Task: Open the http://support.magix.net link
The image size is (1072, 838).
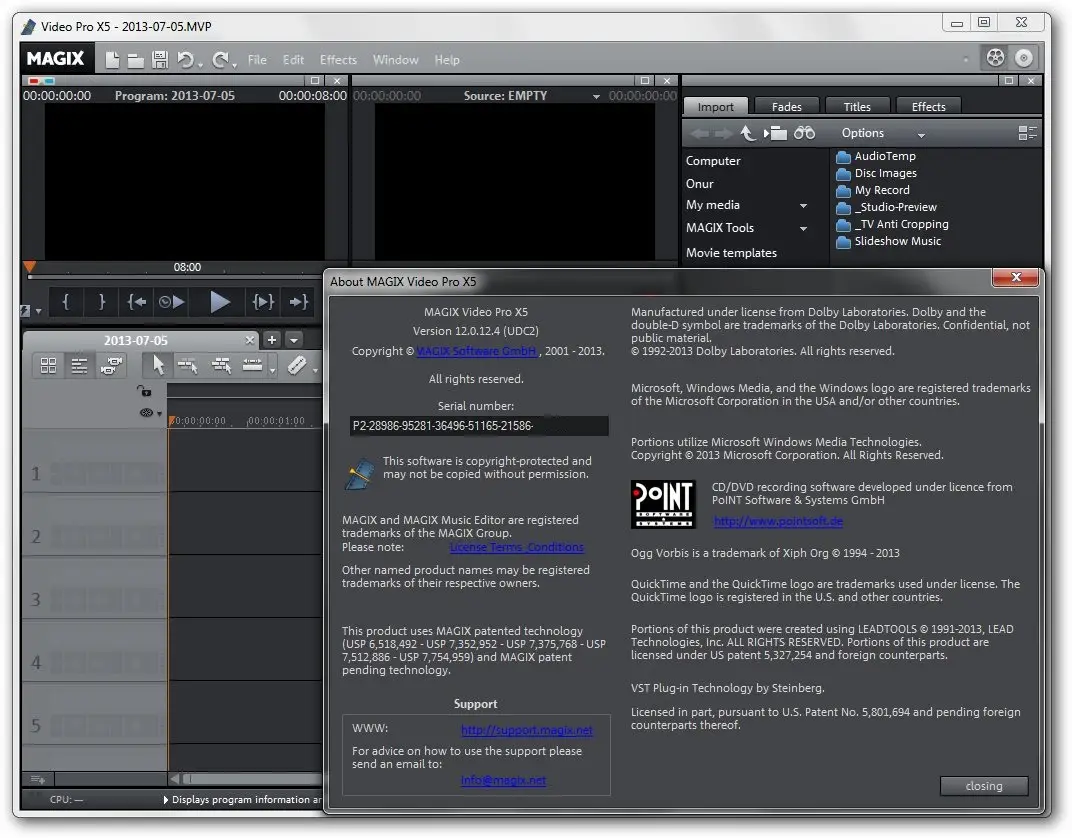Action: pyautogui.click(x=526, y=730)
